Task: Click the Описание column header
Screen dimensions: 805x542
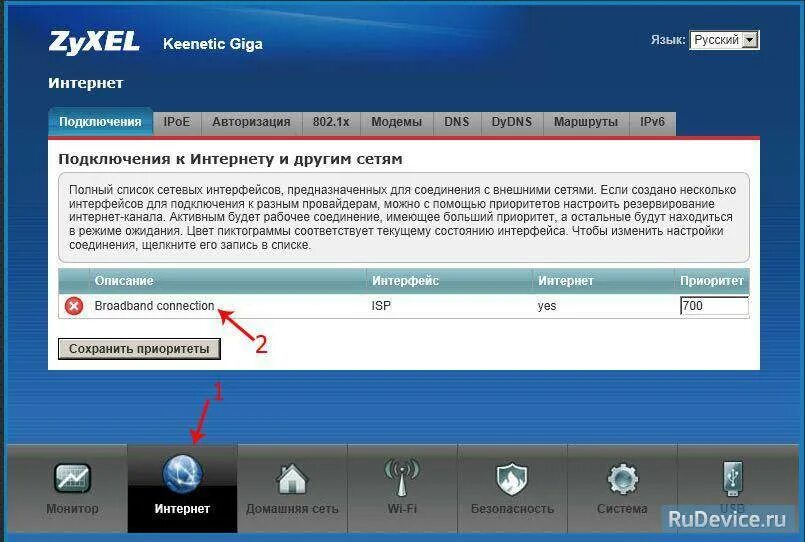Action: [124, 281]
